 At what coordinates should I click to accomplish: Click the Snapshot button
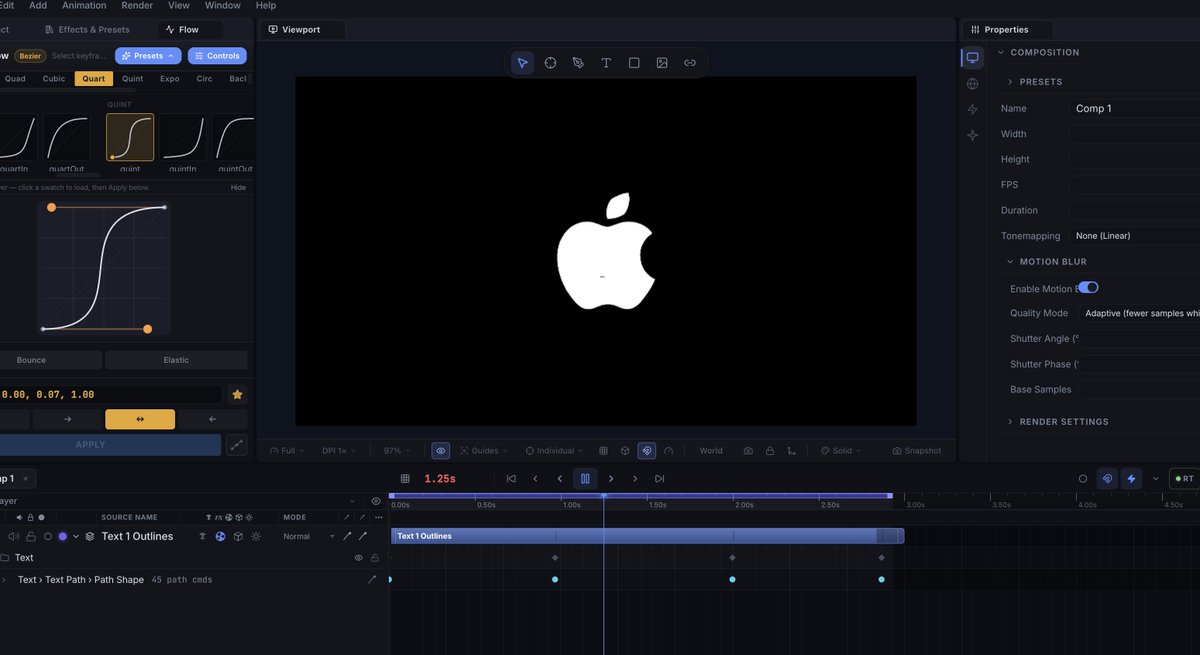click(917, 451)
